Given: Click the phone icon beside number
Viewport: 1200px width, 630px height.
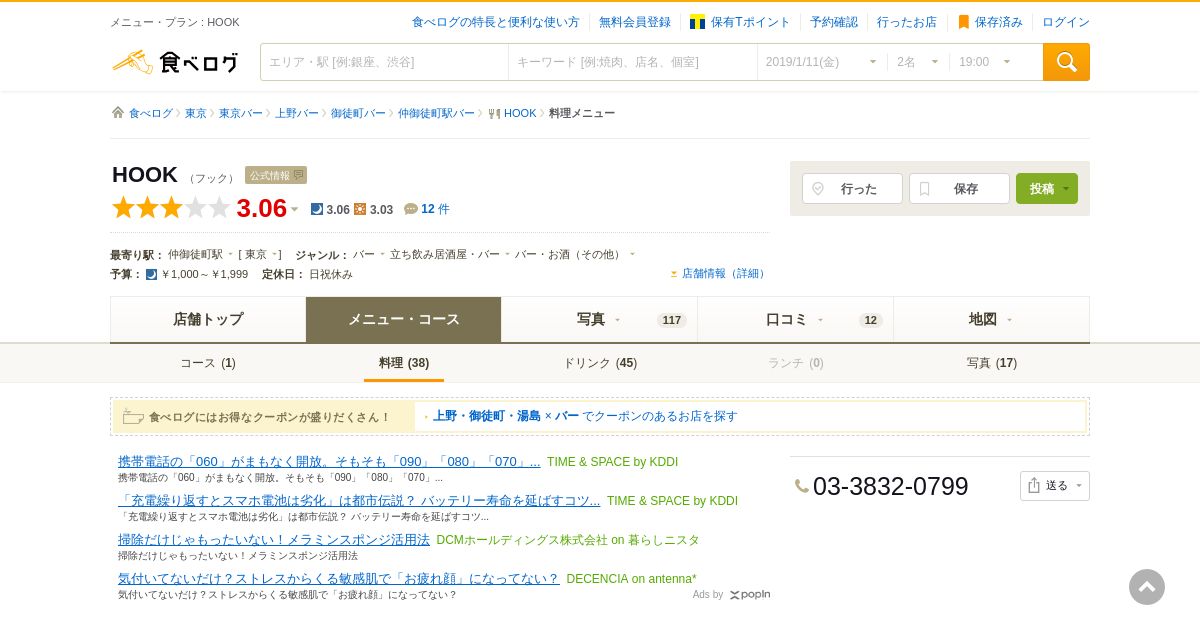Looking at the screenshot, I should 802,486.
